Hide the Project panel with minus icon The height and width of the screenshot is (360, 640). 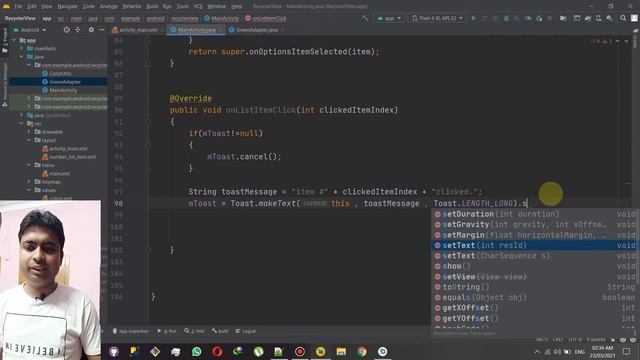[102, 30]
